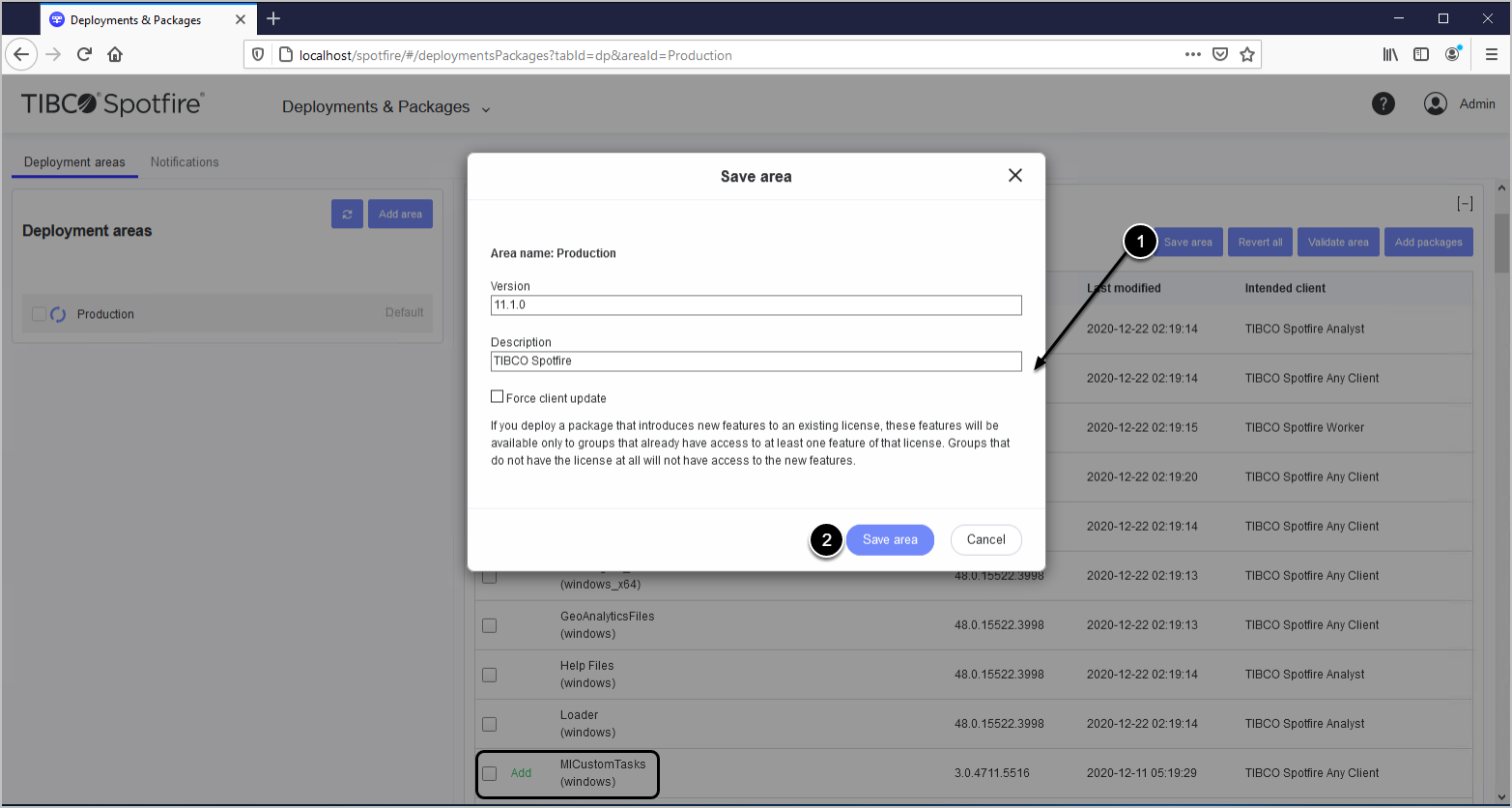The image size is (1512, 808).
Task: Click the refresh deployment areas icon button
Action: [347, 215]
